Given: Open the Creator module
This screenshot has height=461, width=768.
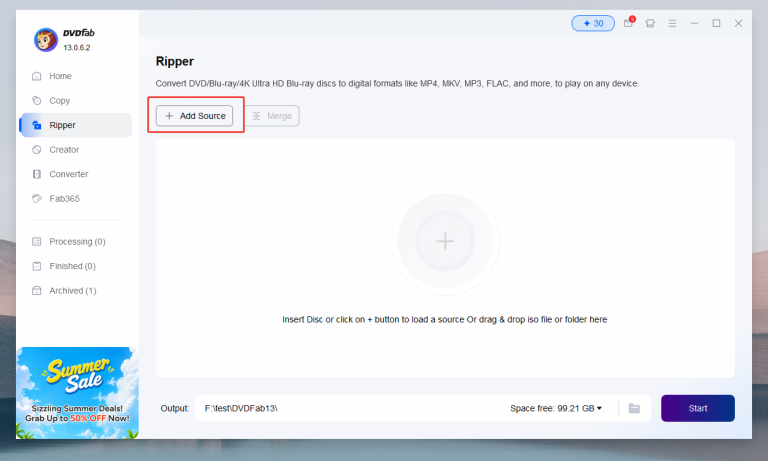Looking at the screenshot, I should (76, 149).
